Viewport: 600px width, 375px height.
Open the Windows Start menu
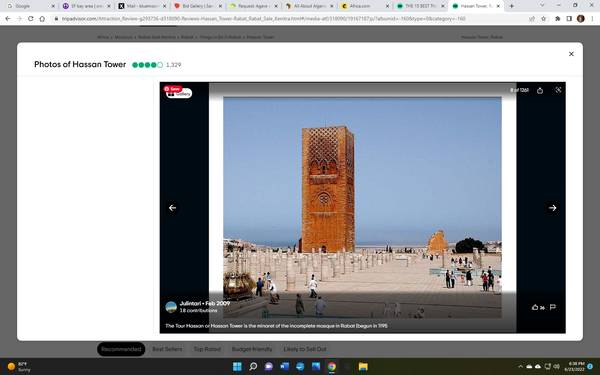click(x=237, y=366)
